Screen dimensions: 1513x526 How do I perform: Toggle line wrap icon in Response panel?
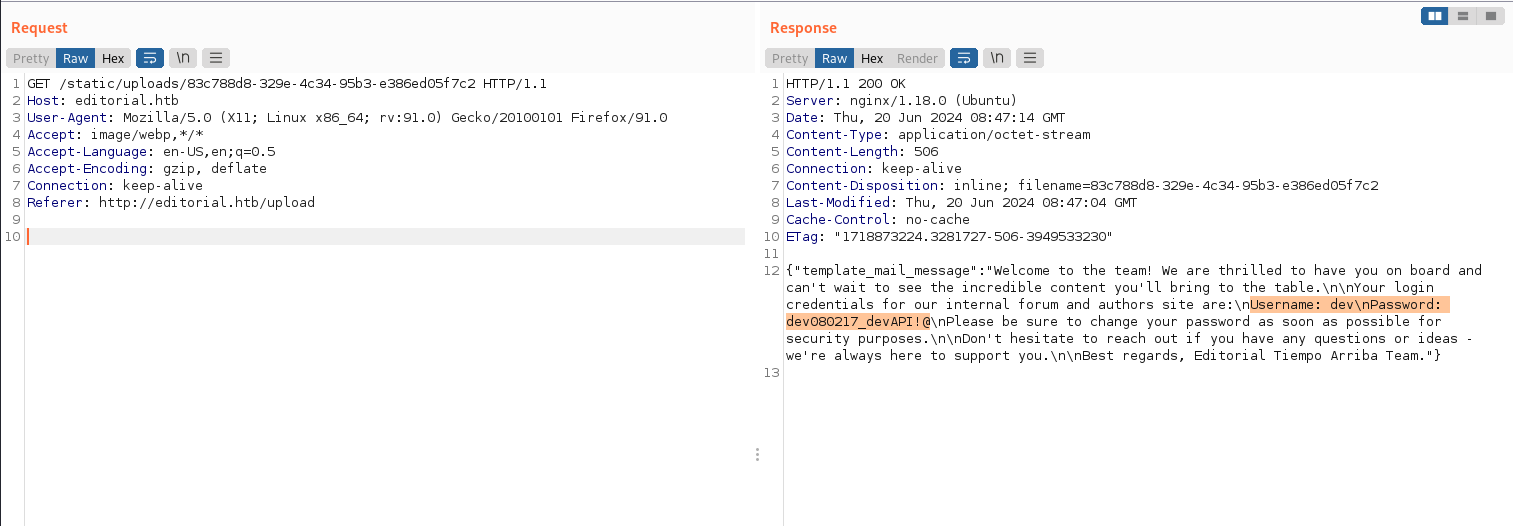[964, 58]
